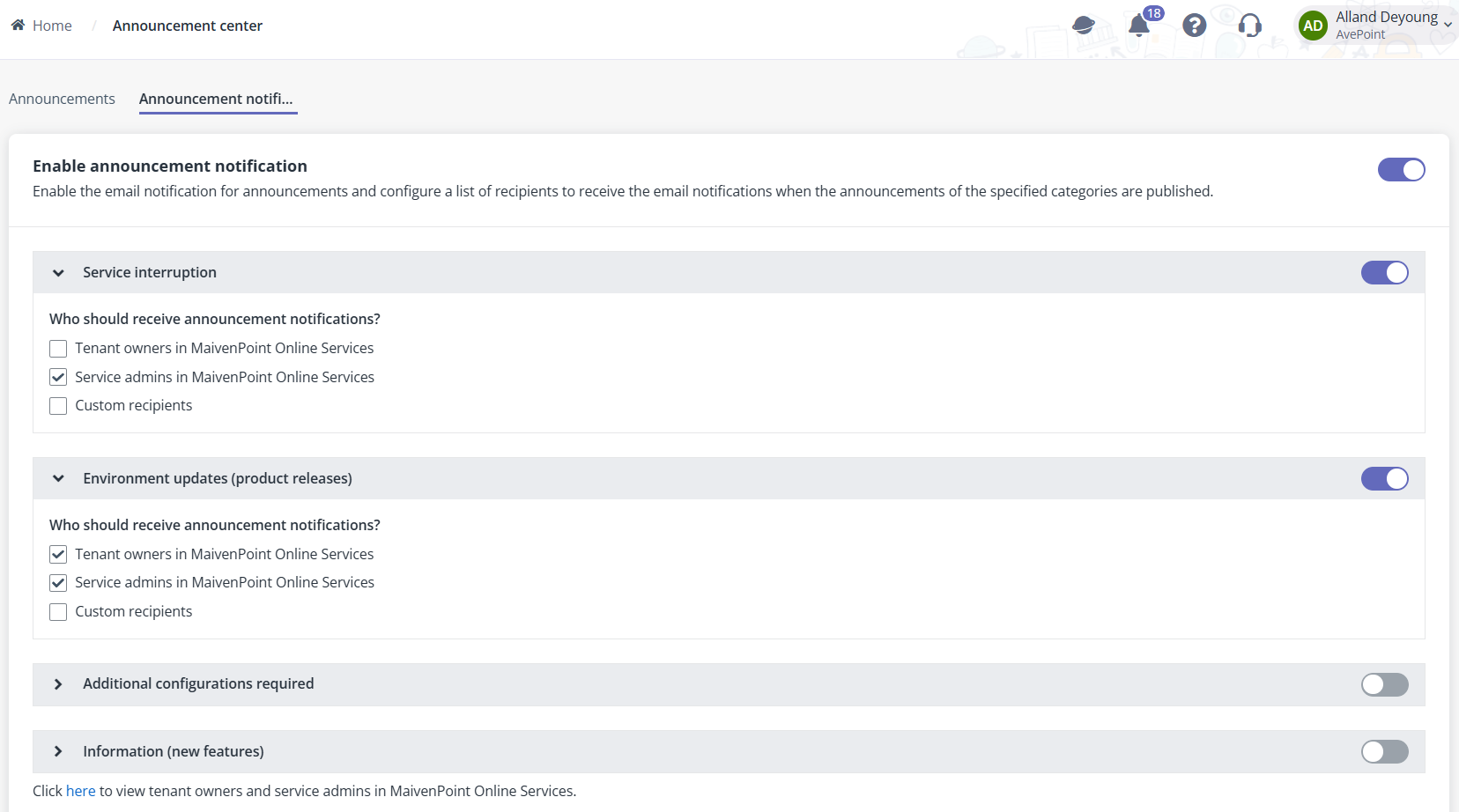Check Custom recipients under Environment updates
This screenshot has height=812, width=1459.
point(58,612)
